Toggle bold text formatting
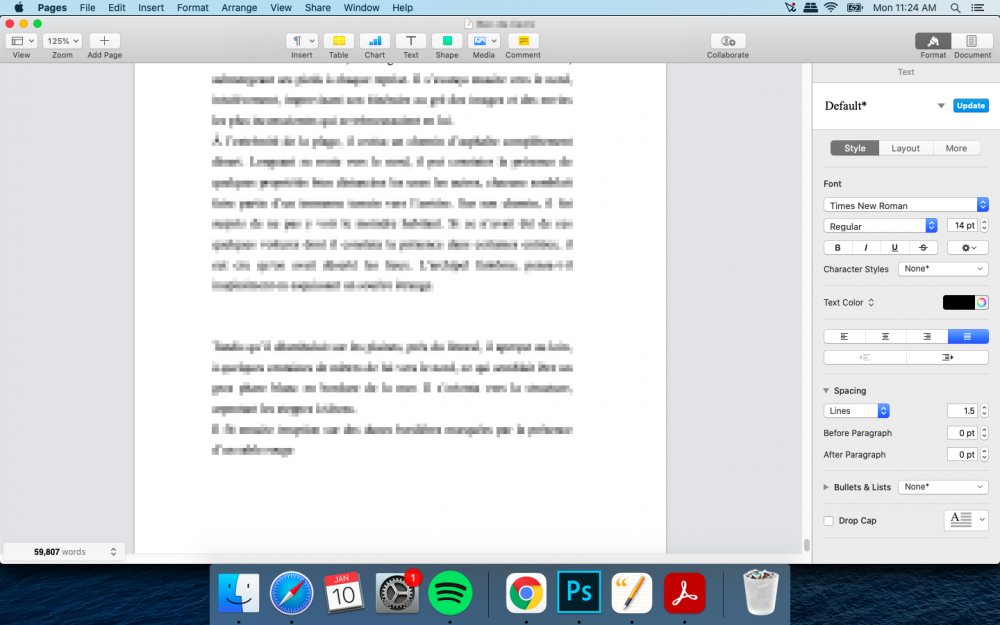The width and height of the screenshot is (1000, 625). click(x=837, y=247)
